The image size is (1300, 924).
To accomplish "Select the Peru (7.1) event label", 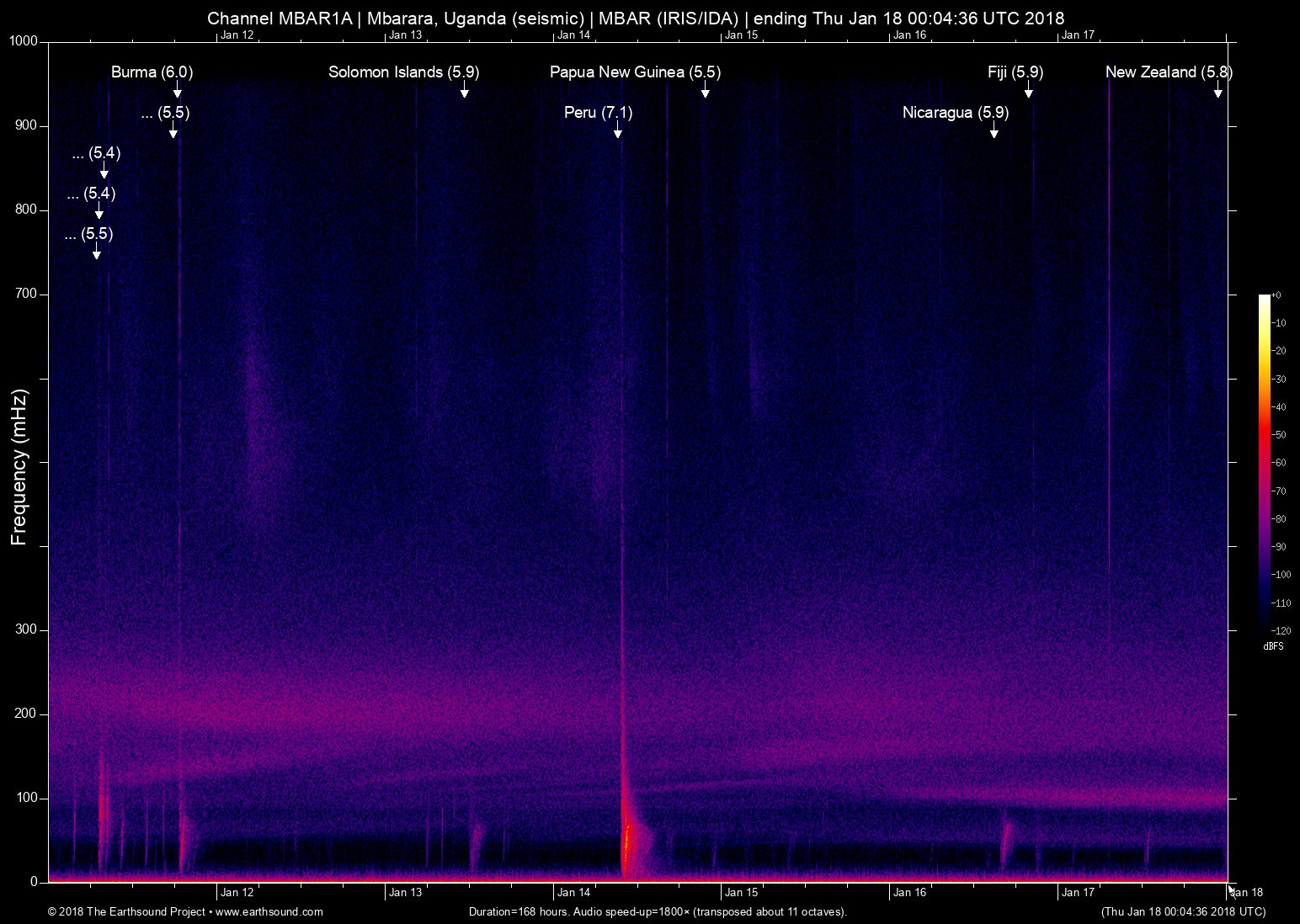I will point(598,113).
